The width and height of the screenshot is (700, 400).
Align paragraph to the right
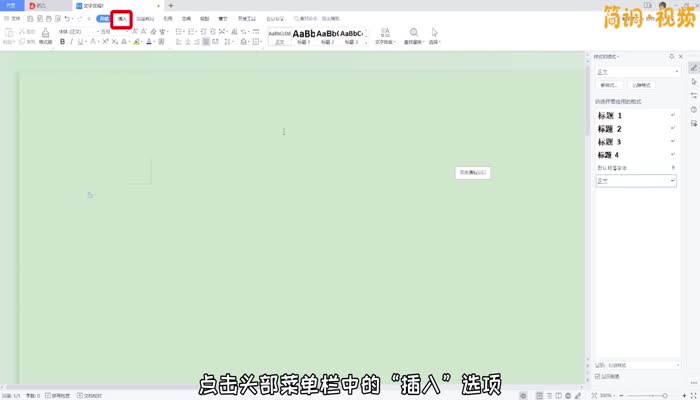(197, 42)
